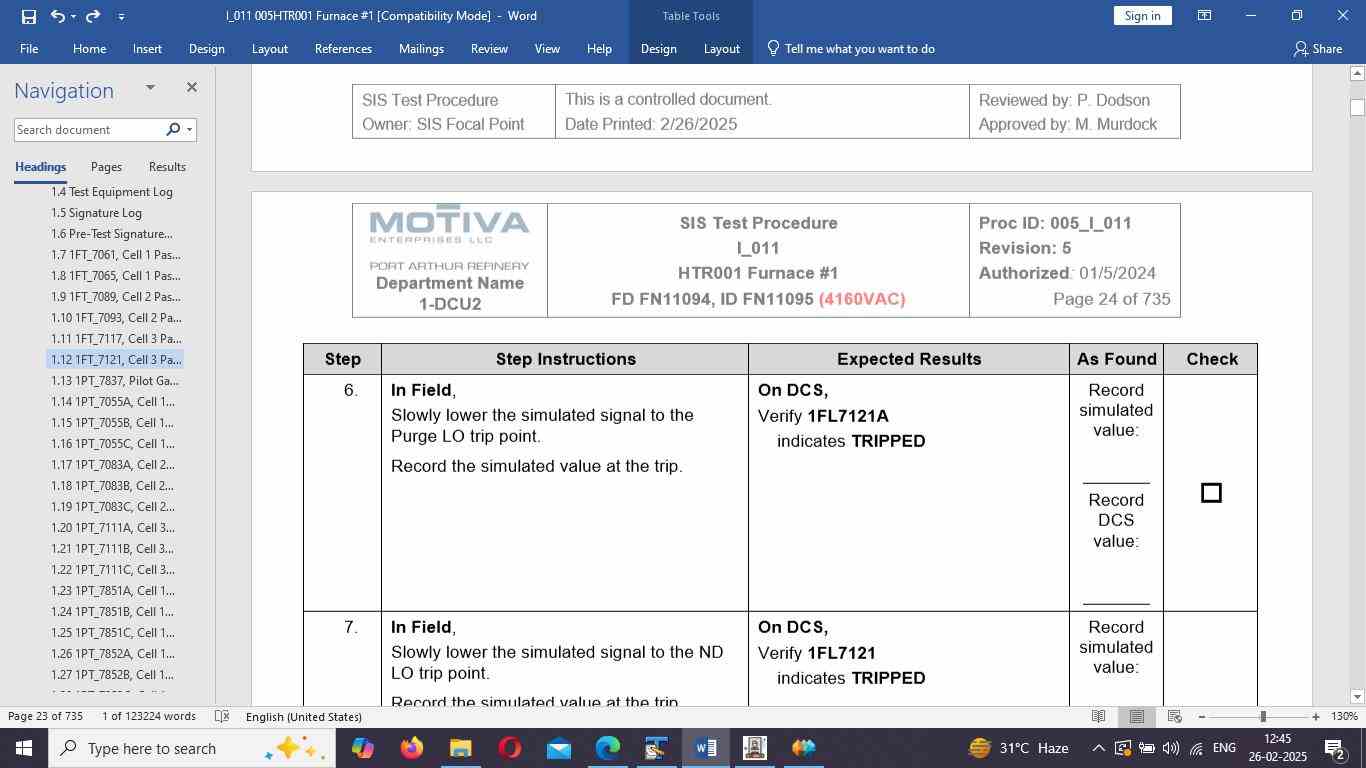Go to heading 1.13 1PT_7837, Pilot Gas
Screen dimensions: 1366x768
tap(115, 380)
